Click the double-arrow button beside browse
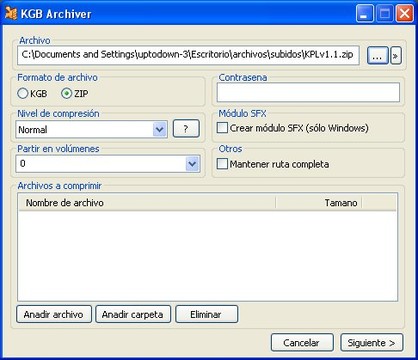The image size is (418, 360). click(396, 56)
